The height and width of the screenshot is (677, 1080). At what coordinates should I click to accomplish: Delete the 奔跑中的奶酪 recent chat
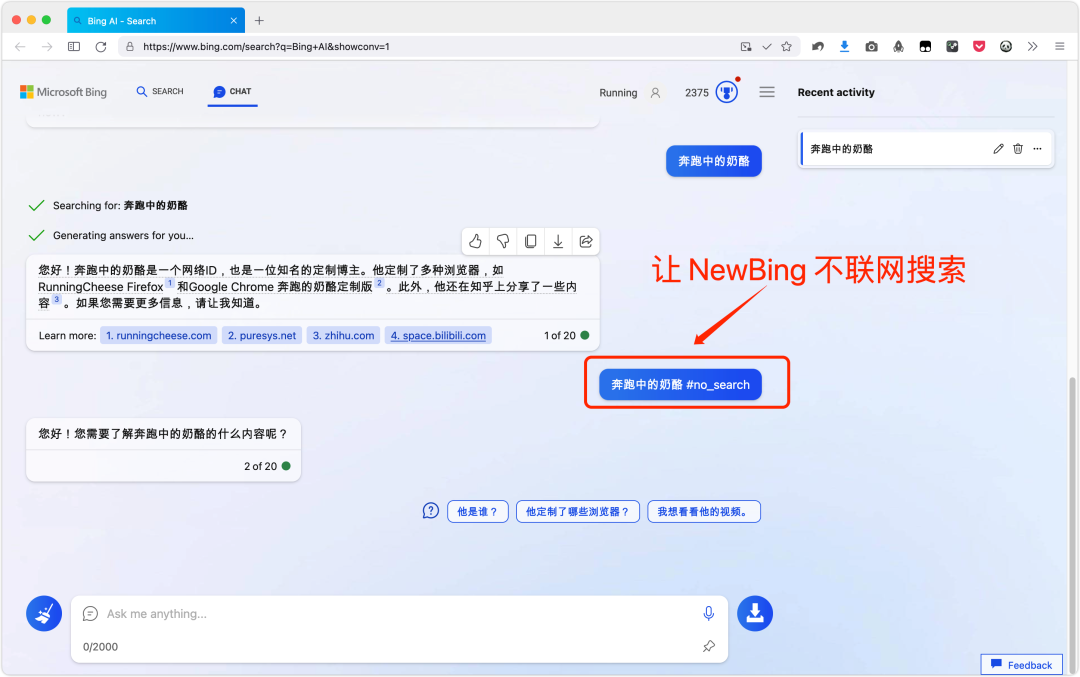click(x=1018, y=149)
